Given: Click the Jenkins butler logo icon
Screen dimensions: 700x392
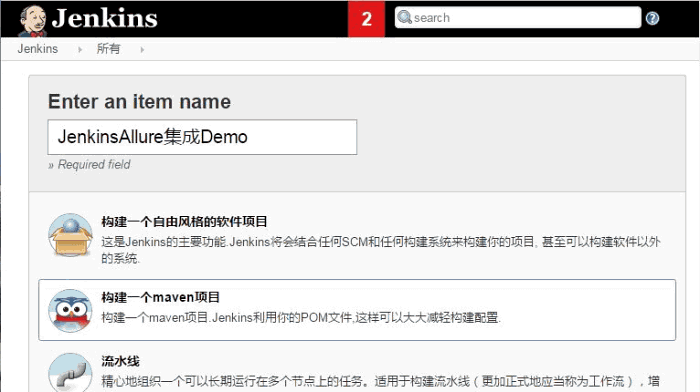Looking at the screenshot, I should point(33,21).
